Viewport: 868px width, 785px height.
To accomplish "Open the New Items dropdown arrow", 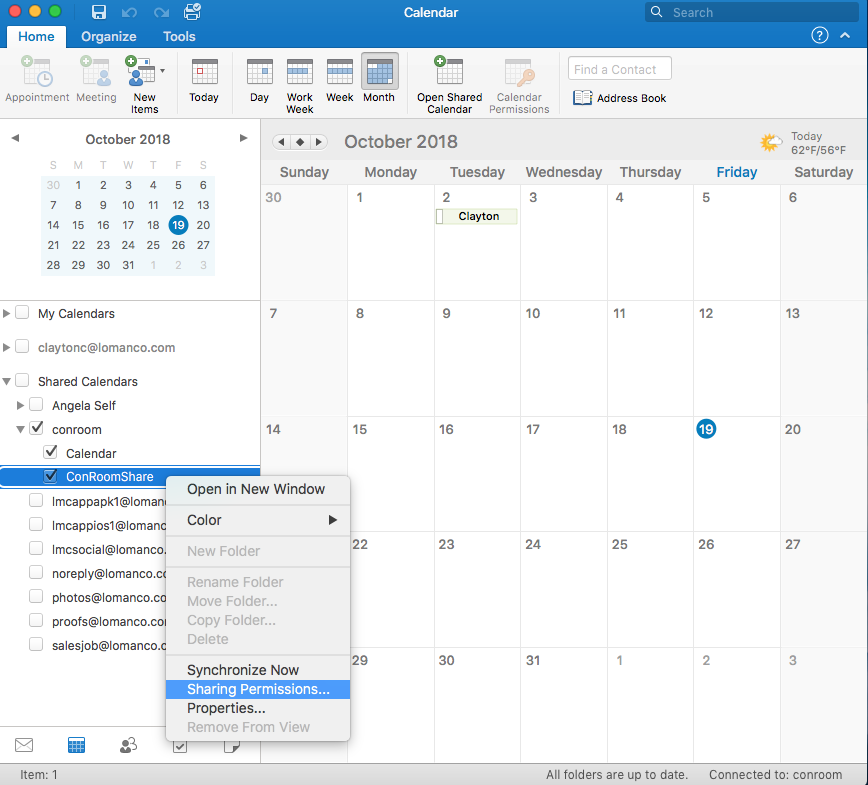I will [x=162, y=71].
